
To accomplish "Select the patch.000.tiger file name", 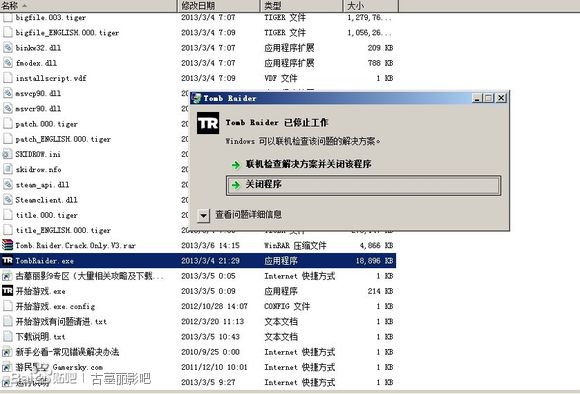I will (47, 124).
